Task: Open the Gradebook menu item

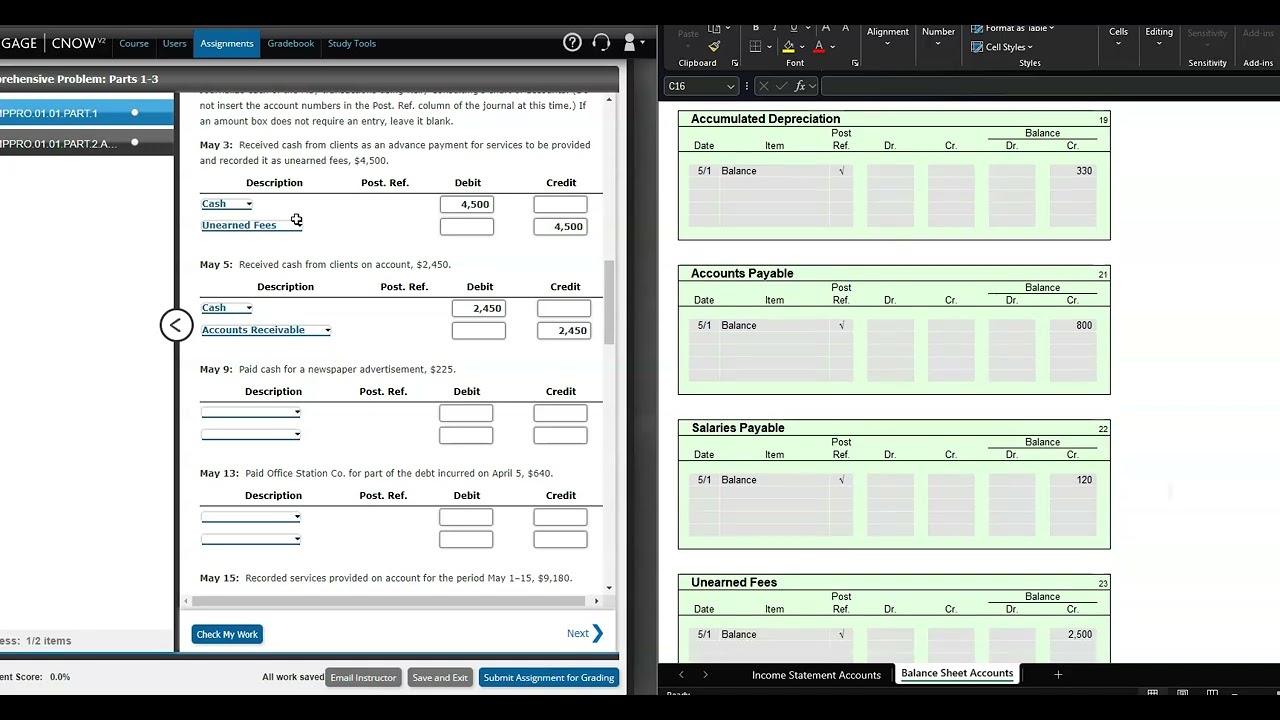Action: point(290,44)
